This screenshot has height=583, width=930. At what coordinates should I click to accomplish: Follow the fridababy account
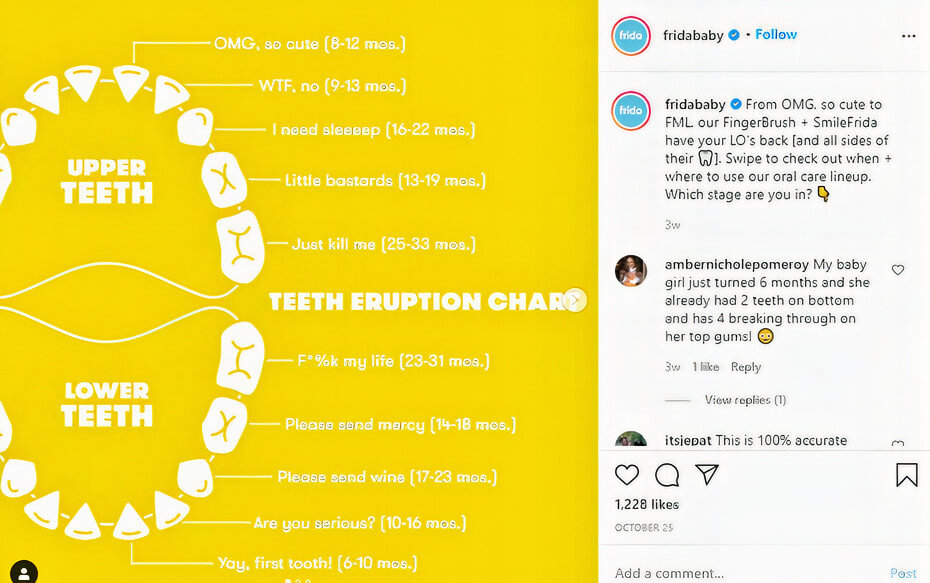coord(776,35)
